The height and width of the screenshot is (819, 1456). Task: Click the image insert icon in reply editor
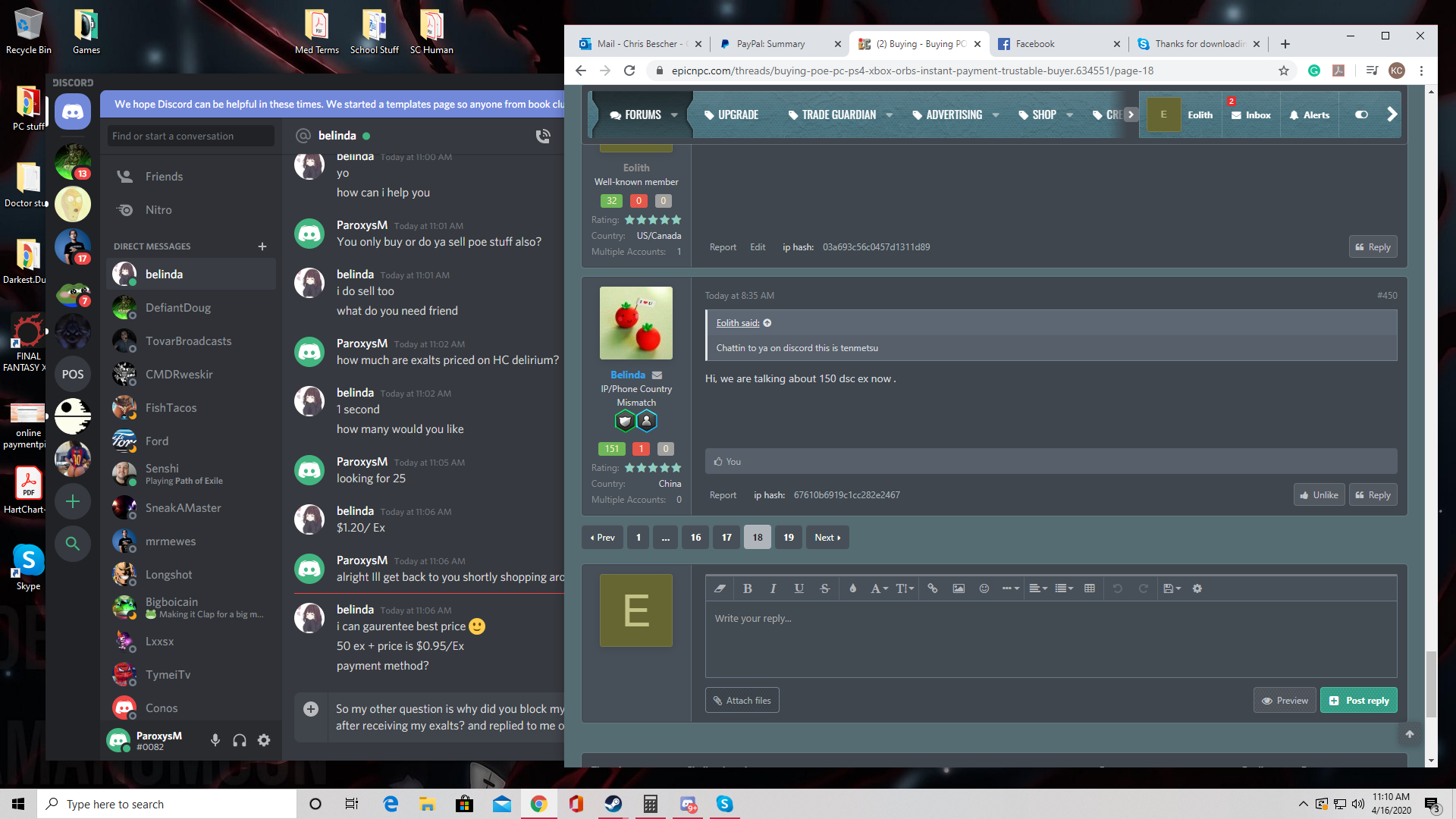pyautogui.click(x=957, y=588)
